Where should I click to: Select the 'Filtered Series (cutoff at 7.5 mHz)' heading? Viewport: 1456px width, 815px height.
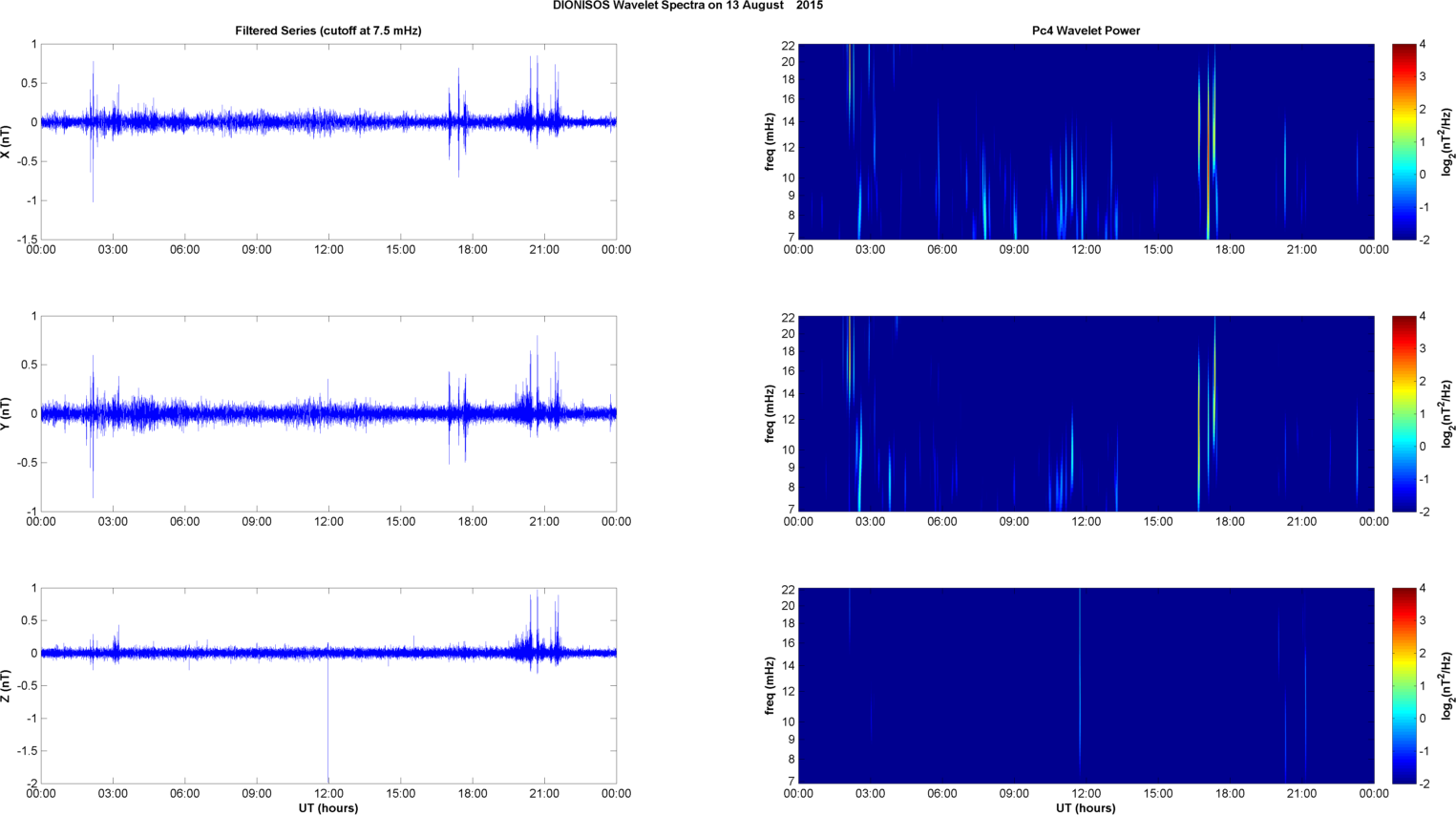point(328,31)
